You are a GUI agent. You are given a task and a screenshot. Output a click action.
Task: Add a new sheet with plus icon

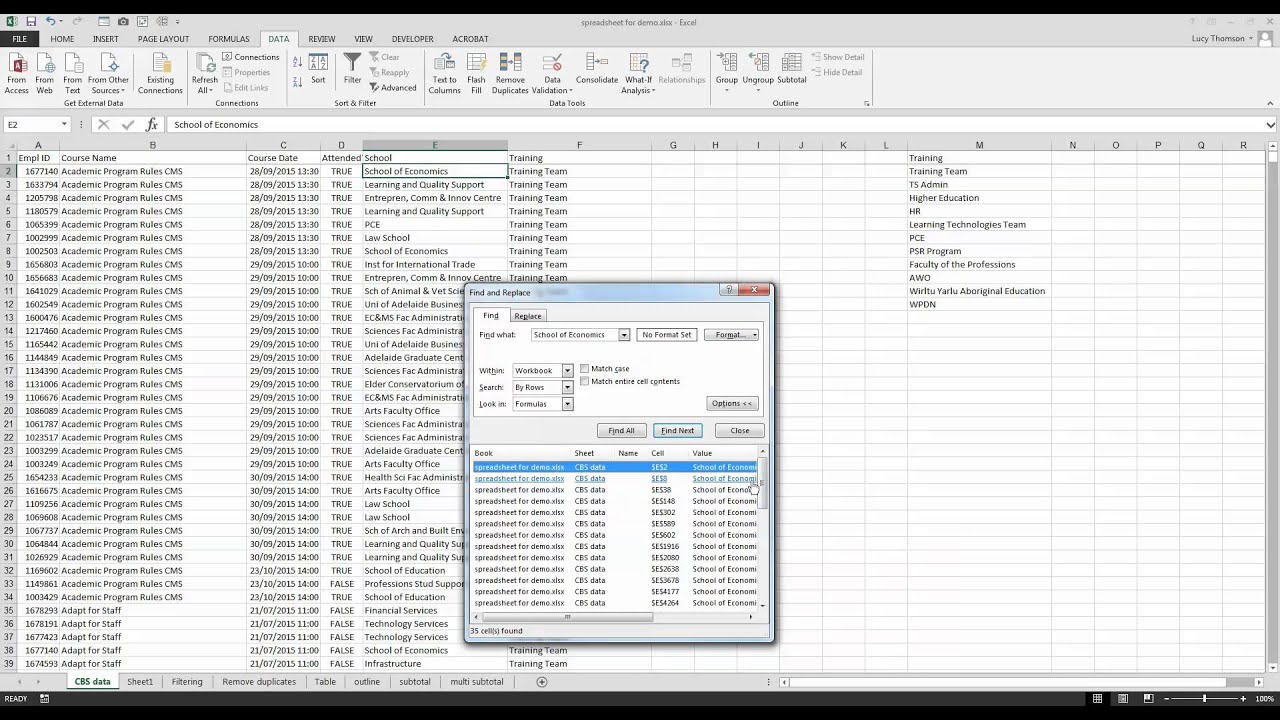point(542,682)
